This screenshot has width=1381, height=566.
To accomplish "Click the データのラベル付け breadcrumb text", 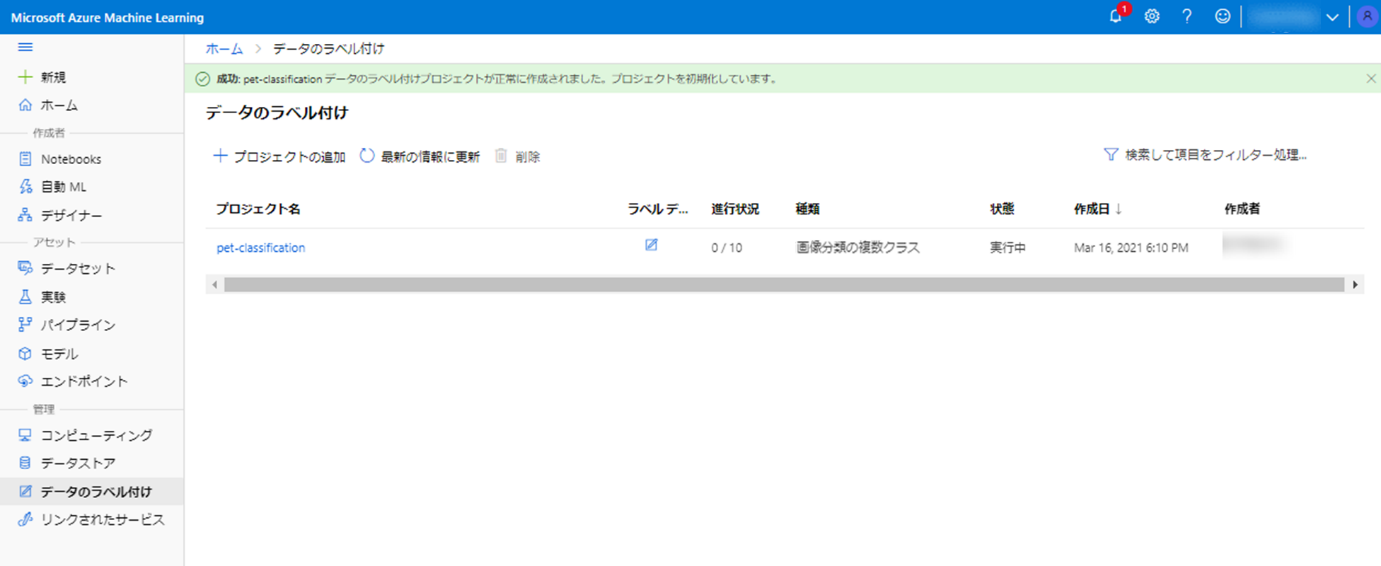I will pyautogui.click(x=329, y=48).
